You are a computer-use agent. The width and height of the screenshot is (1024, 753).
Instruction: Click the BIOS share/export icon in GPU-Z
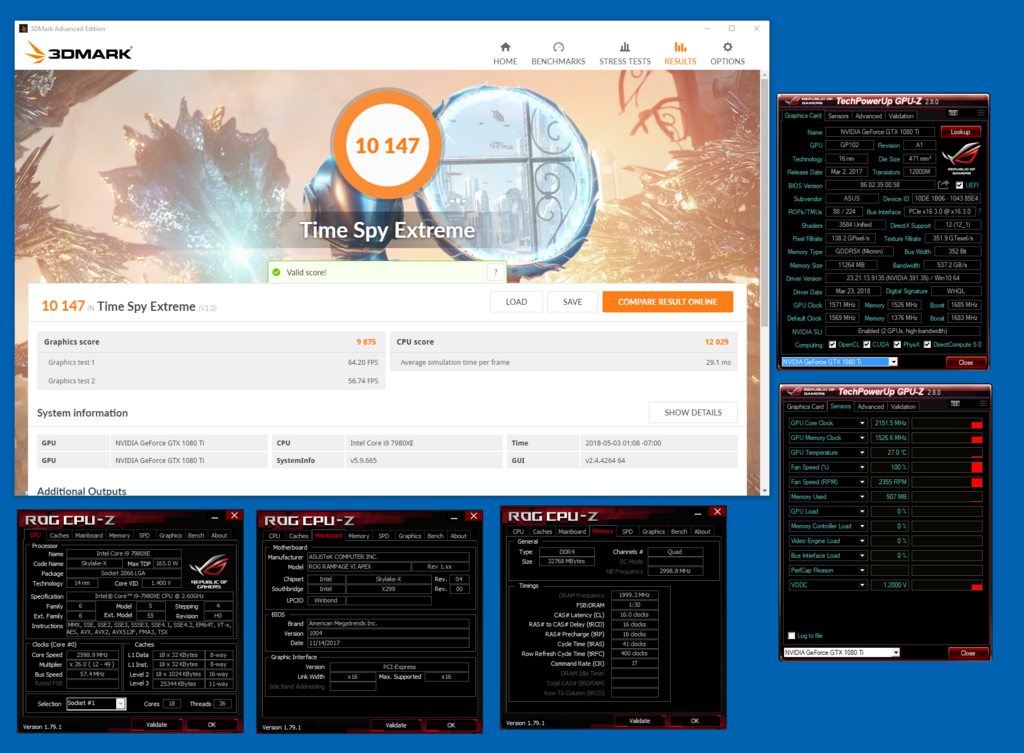coord(943,185)
